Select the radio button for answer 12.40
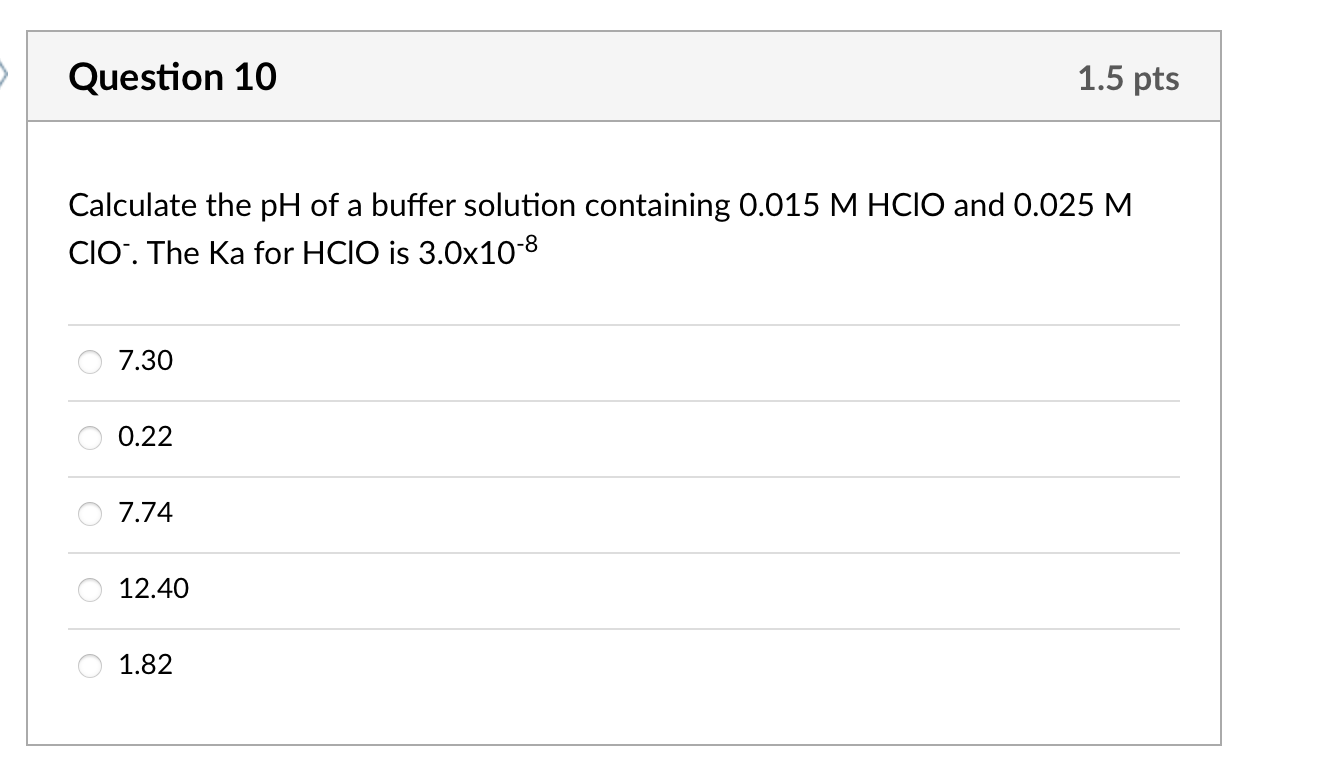This screenshot has height=772, width=1338. (x=89, y=590)
